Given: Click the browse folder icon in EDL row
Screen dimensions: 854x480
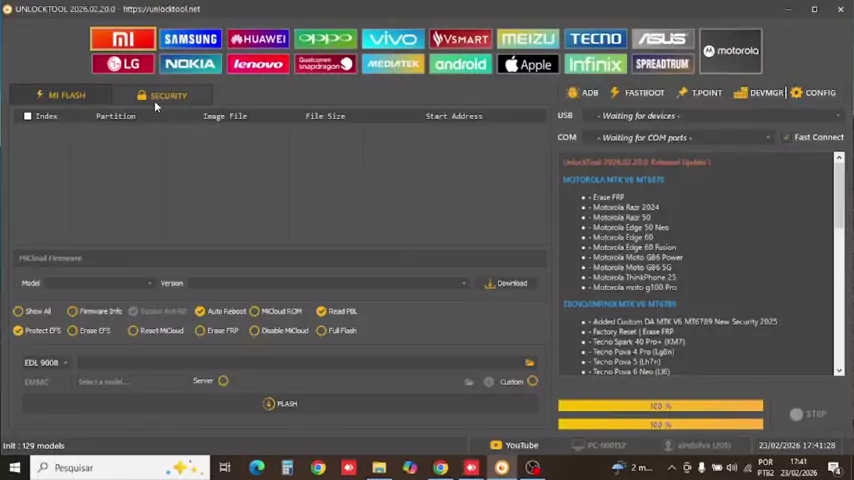Looking at the screenshot, I should click(x=529, y=363).
